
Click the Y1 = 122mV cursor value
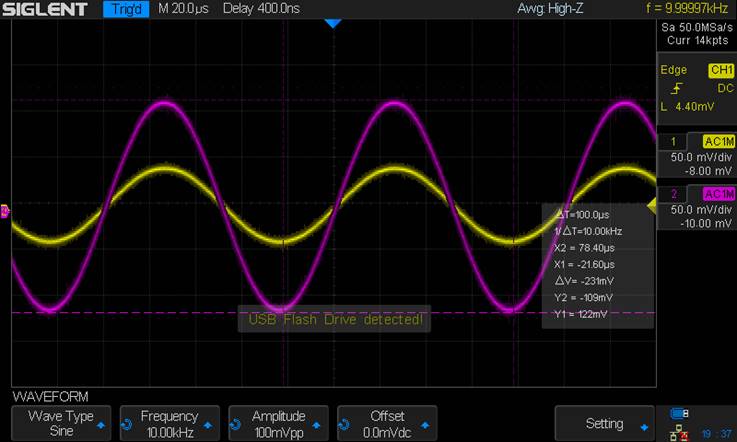pos(580,314)
